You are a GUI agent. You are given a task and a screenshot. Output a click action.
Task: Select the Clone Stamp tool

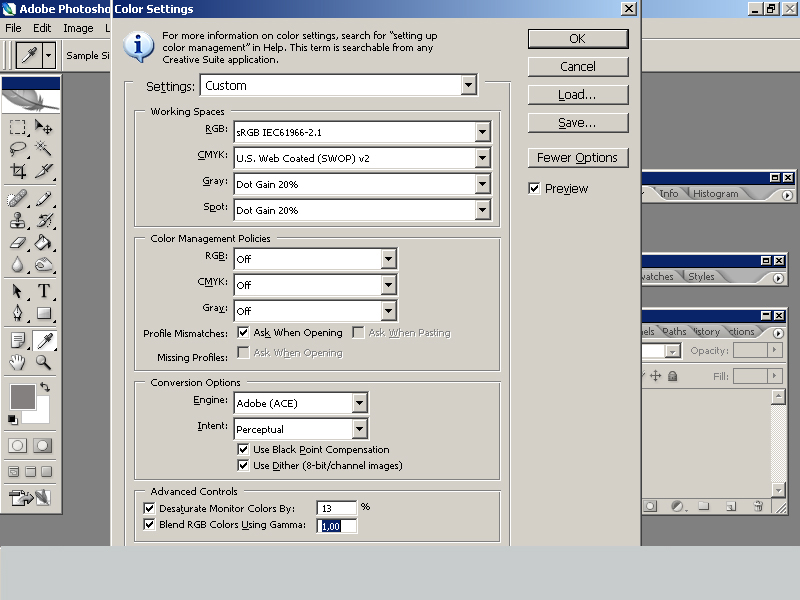(x=17, y=220)
